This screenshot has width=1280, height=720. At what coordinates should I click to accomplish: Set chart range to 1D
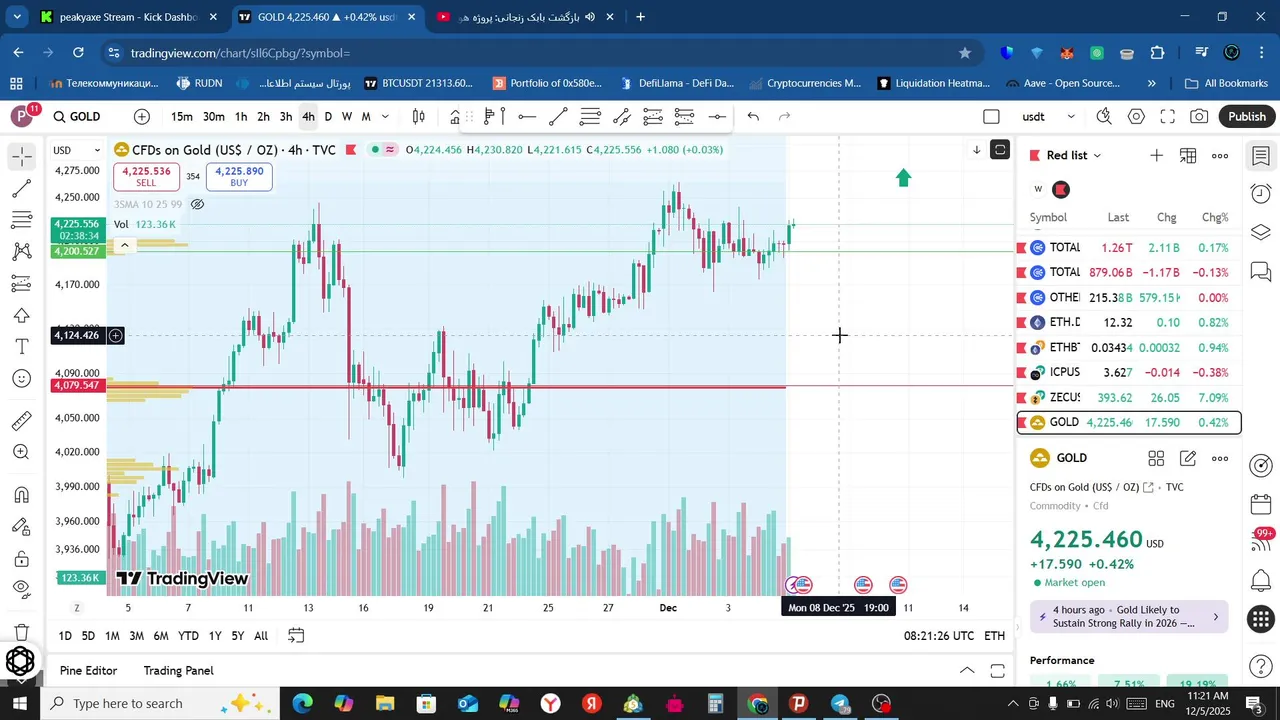[65, 636]
